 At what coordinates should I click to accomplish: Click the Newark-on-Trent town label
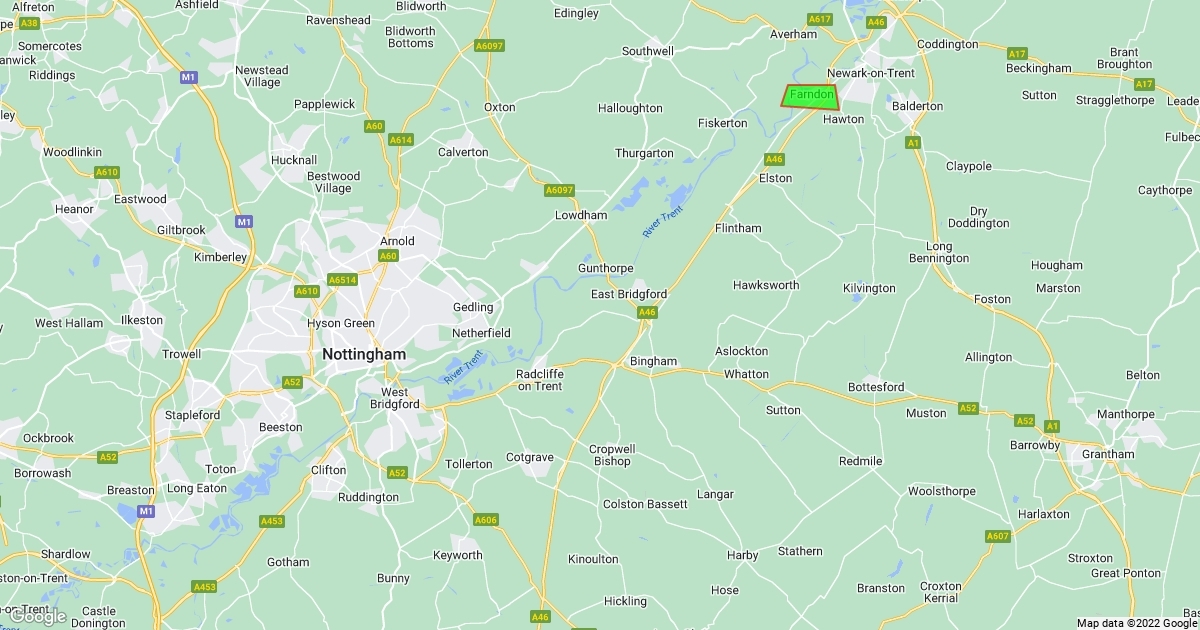(871, 73)
